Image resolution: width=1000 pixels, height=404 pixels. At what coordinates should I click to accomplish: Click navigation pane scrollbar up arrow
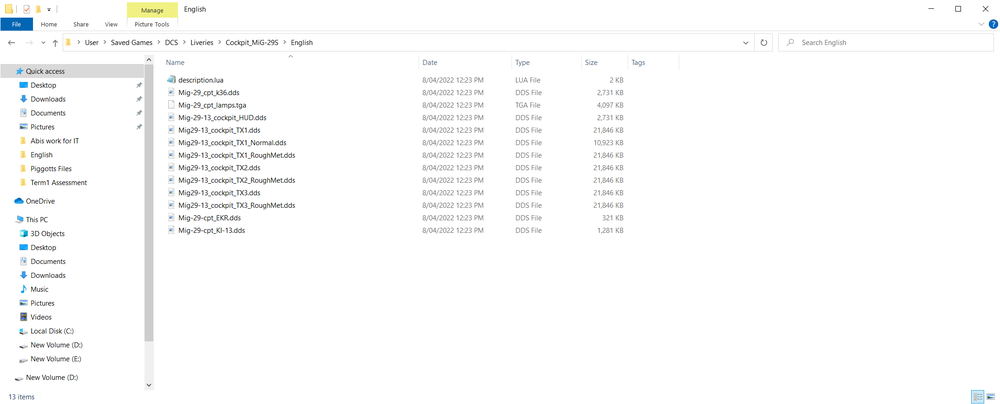[149, 60]
